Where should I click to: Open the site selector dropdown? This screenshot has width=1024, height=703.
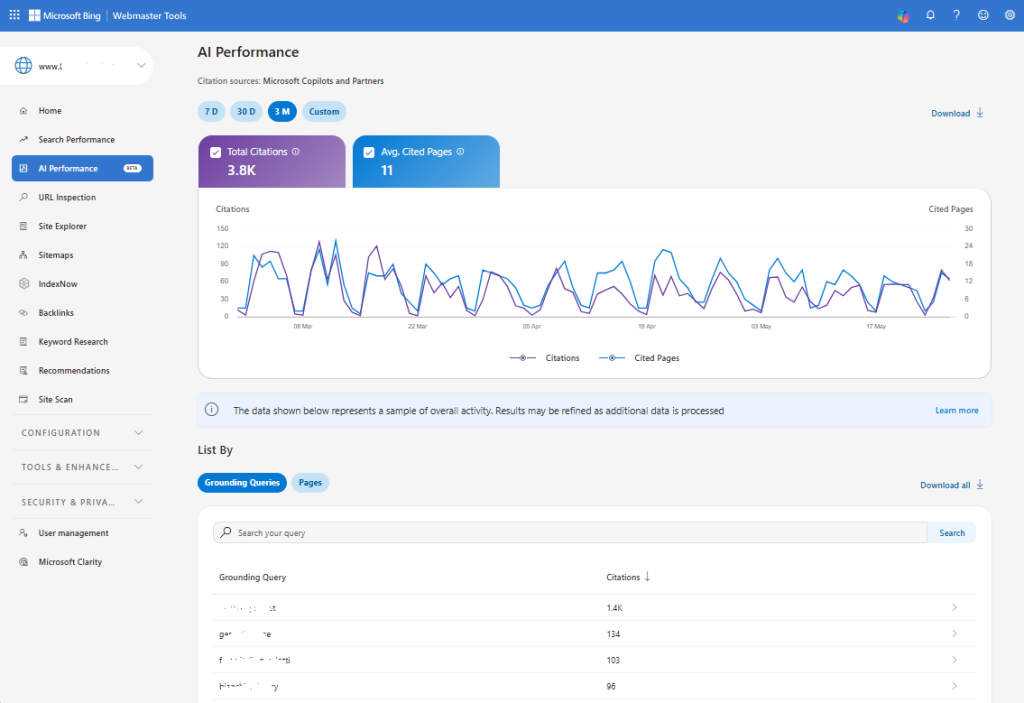[142, 65]
